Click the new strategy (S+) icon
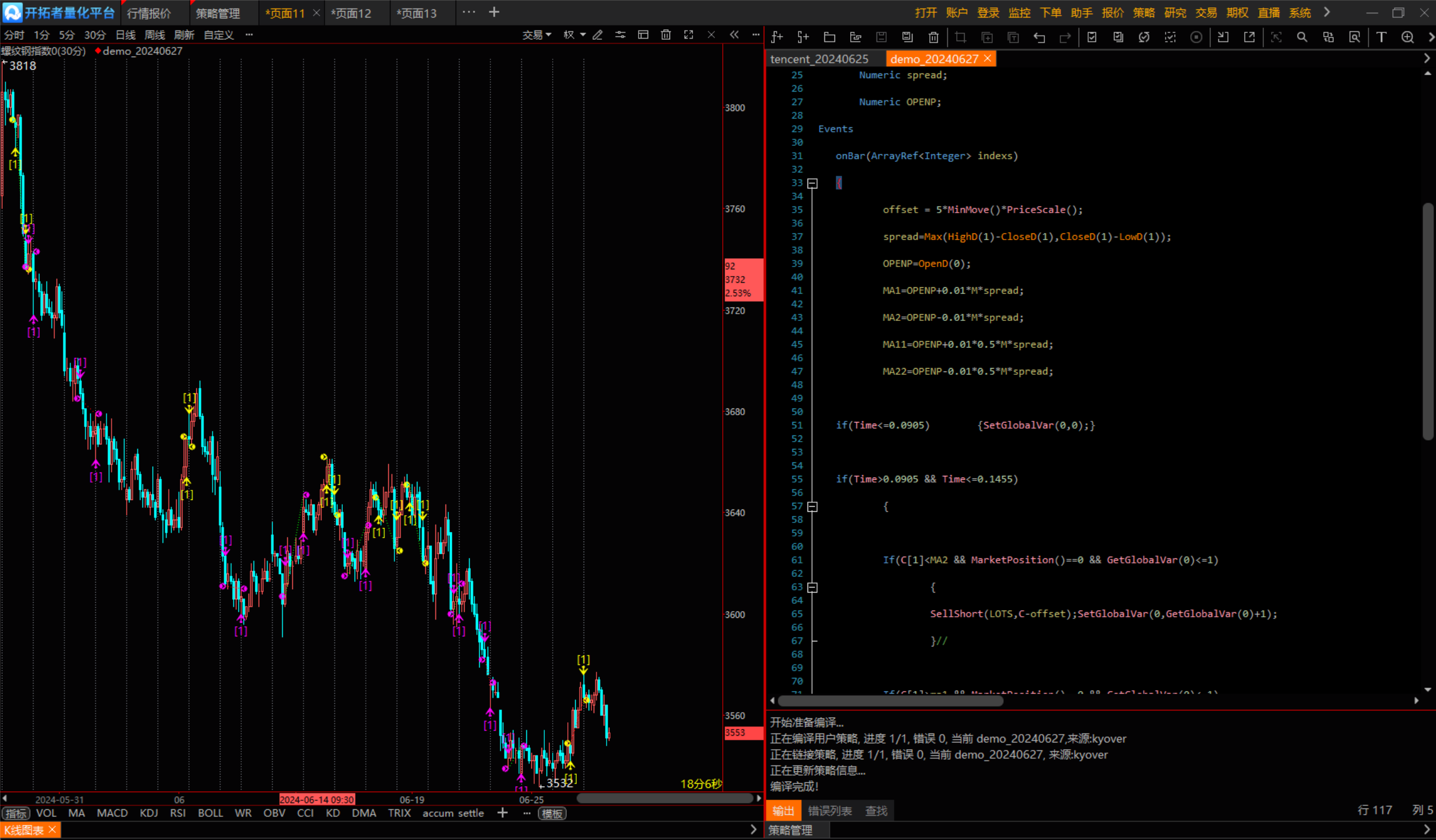The height and width of the screenshot is (840, 1436). 803,37
